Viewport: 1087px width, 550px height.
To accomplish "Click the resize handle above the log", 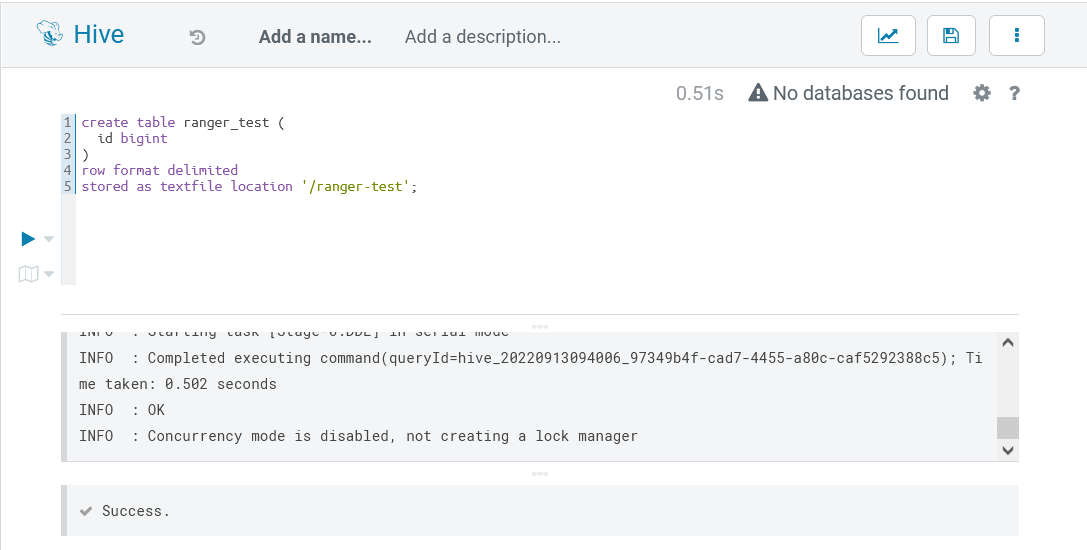I will tap(540, 326).
